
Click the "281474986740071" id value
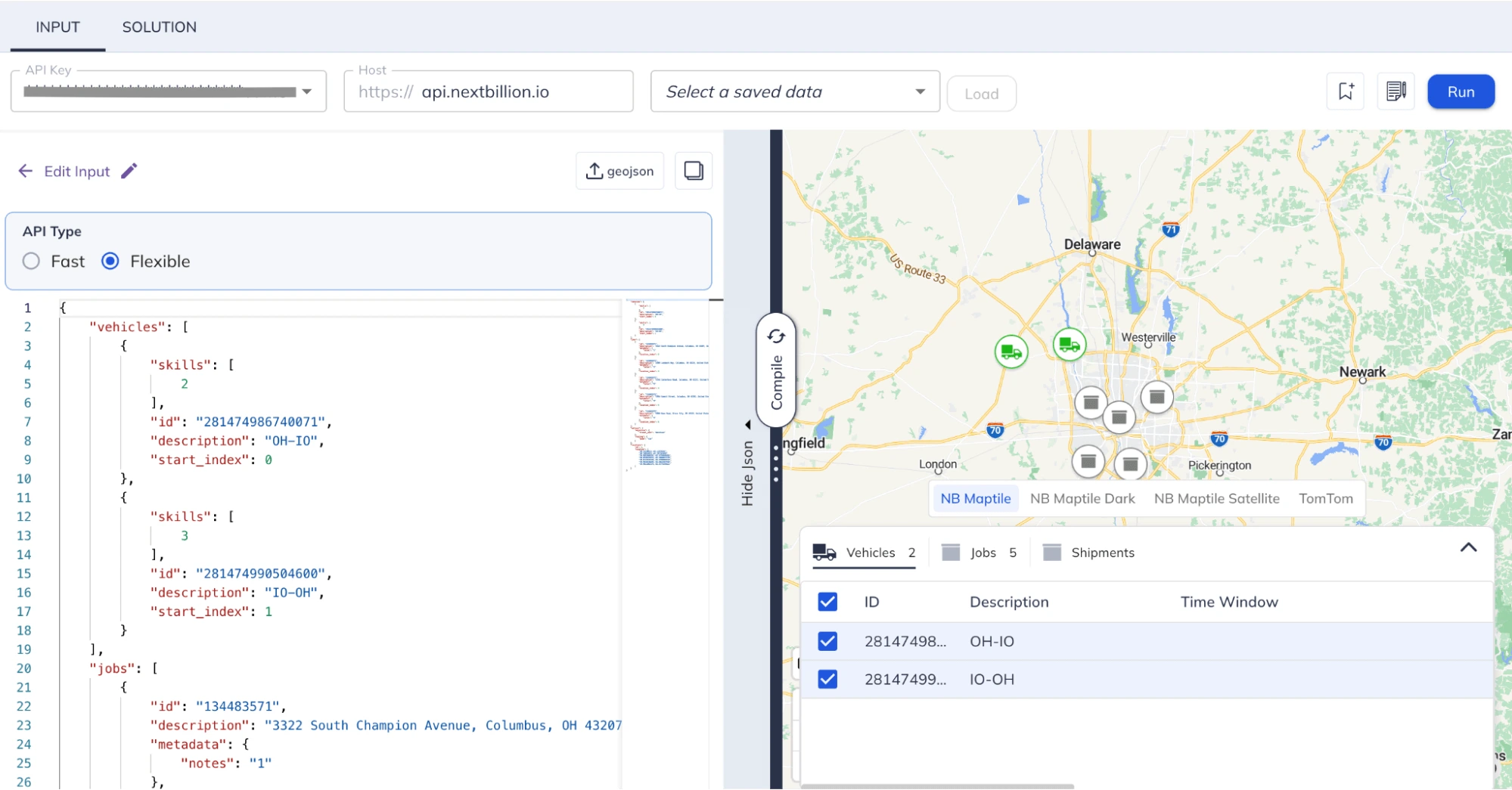(261, 422)
